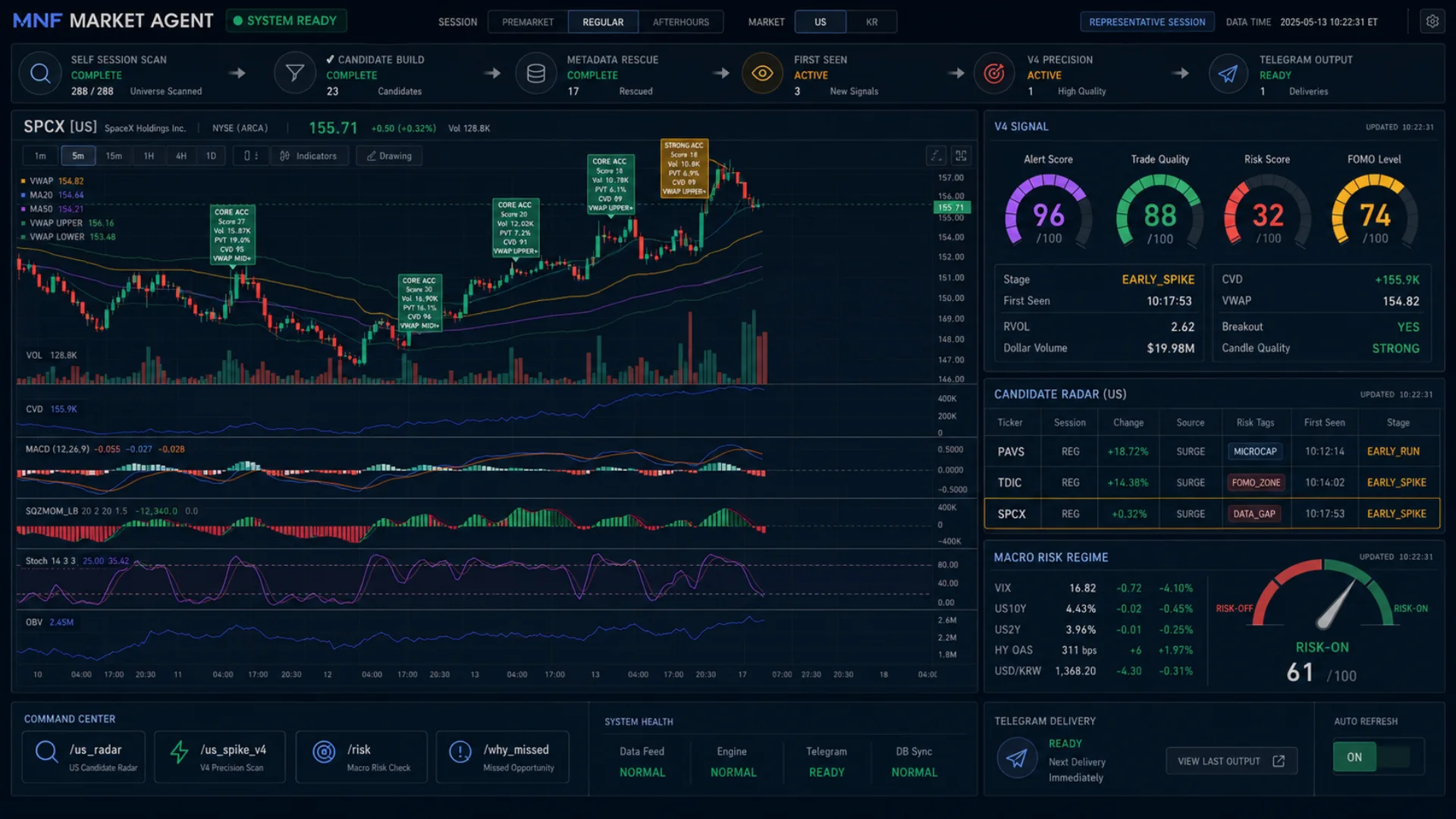Click the /why_missed alert icon
This screenshot has height=819, width=1456.
[x=460, y=752]
